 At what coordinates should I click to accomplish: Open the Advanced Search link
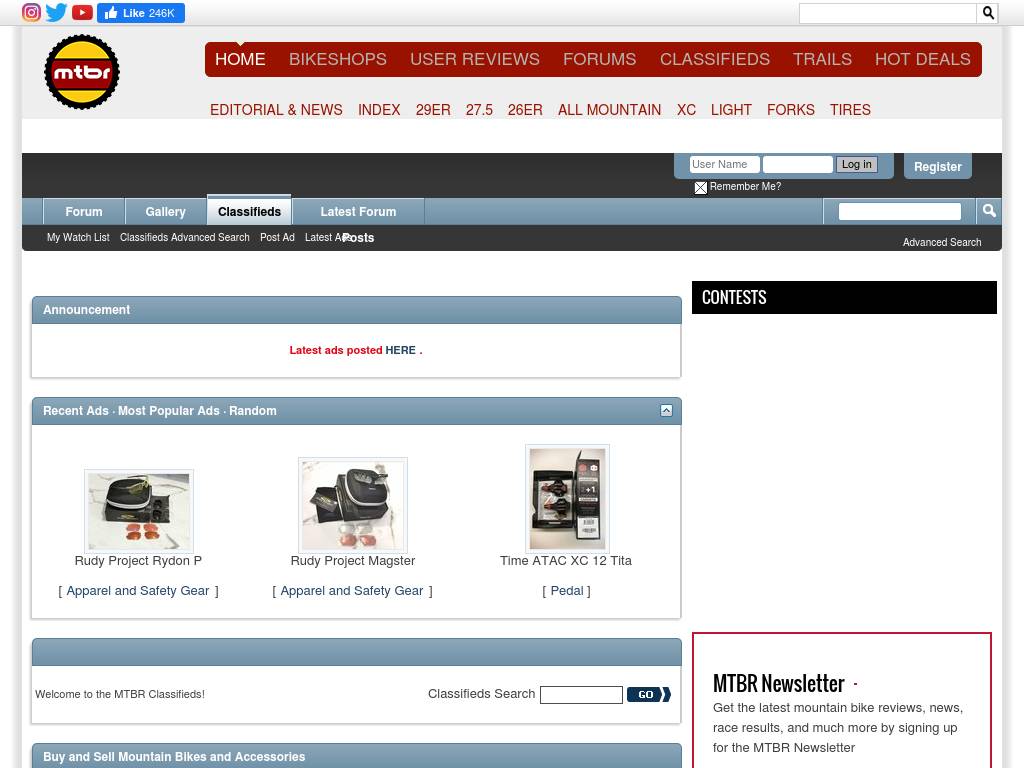tap(941, 243)
